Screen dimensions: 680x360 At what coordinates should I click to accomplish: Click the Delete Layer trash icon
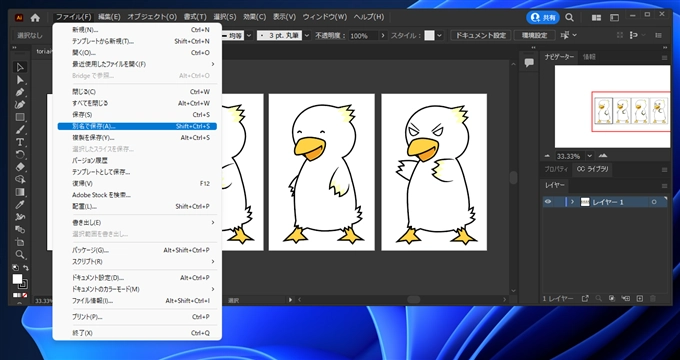[653, 298]
